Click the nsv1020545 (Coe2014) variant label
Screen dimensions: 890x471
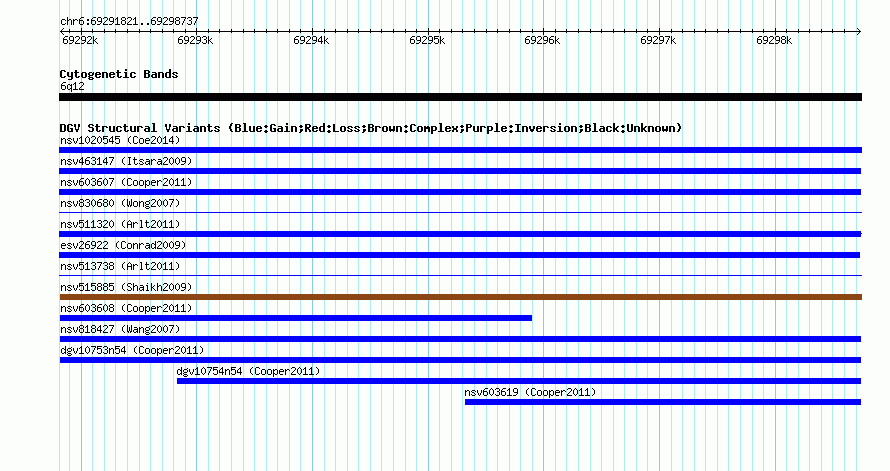120,140
